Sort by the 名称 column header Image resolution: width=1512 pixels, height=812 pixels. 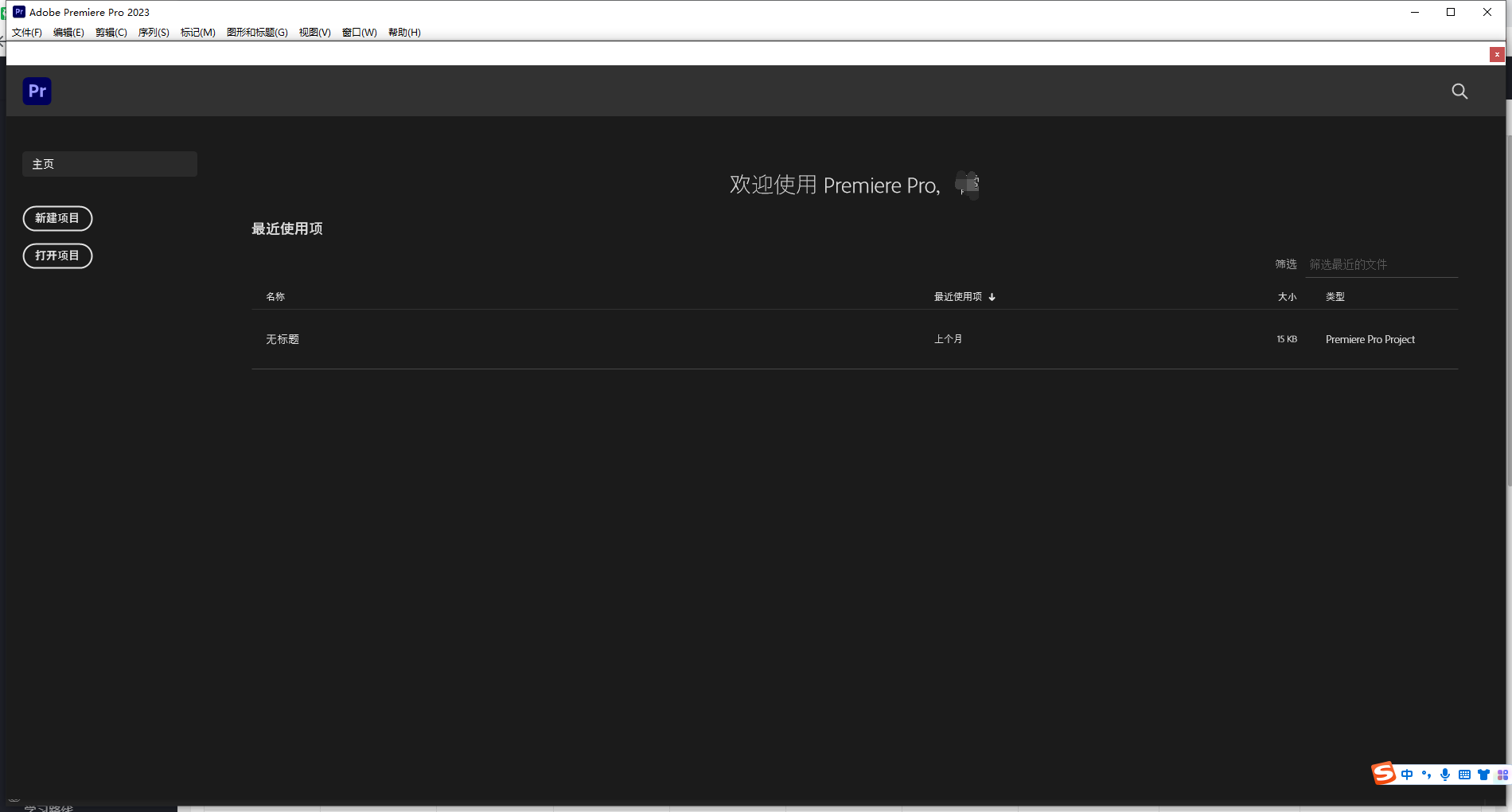[275, 297]
